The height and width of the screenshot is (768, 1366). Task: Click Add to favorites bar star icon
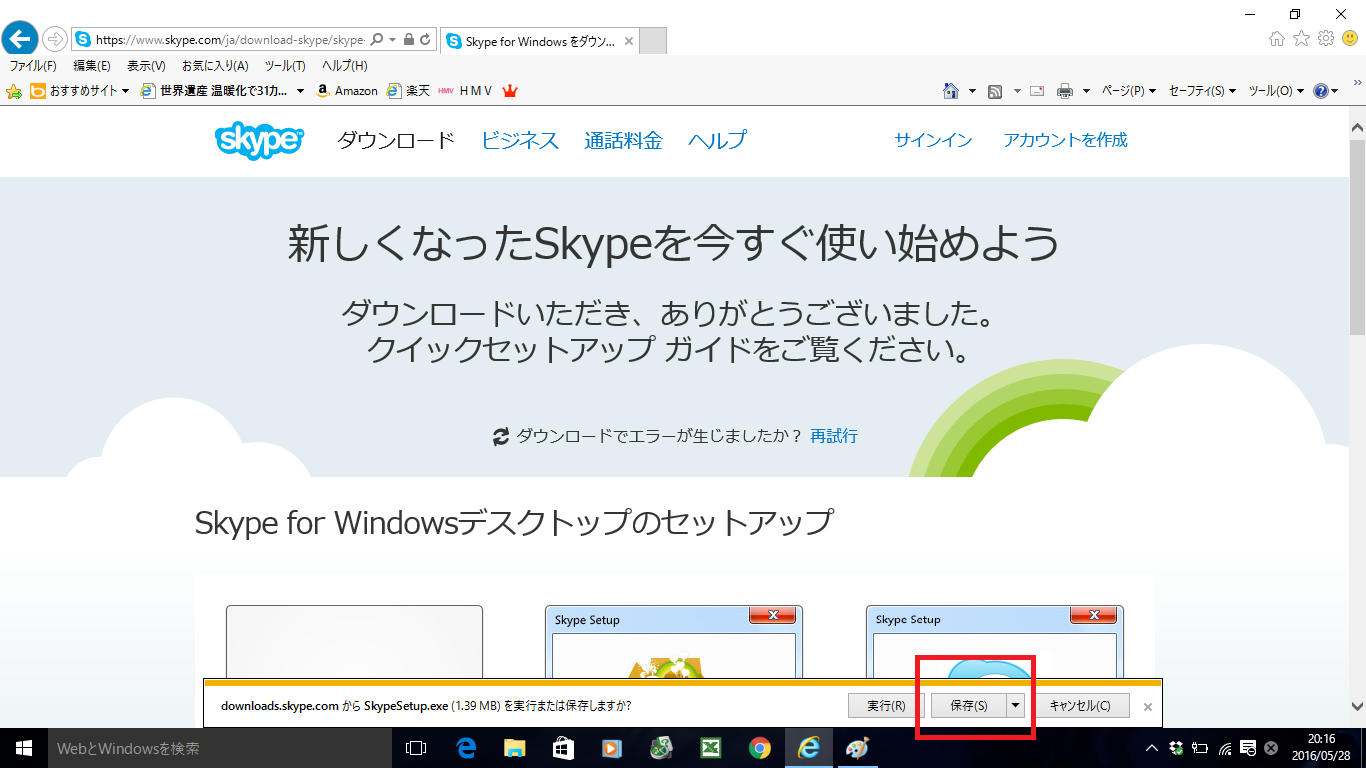[x=14, y=91]
